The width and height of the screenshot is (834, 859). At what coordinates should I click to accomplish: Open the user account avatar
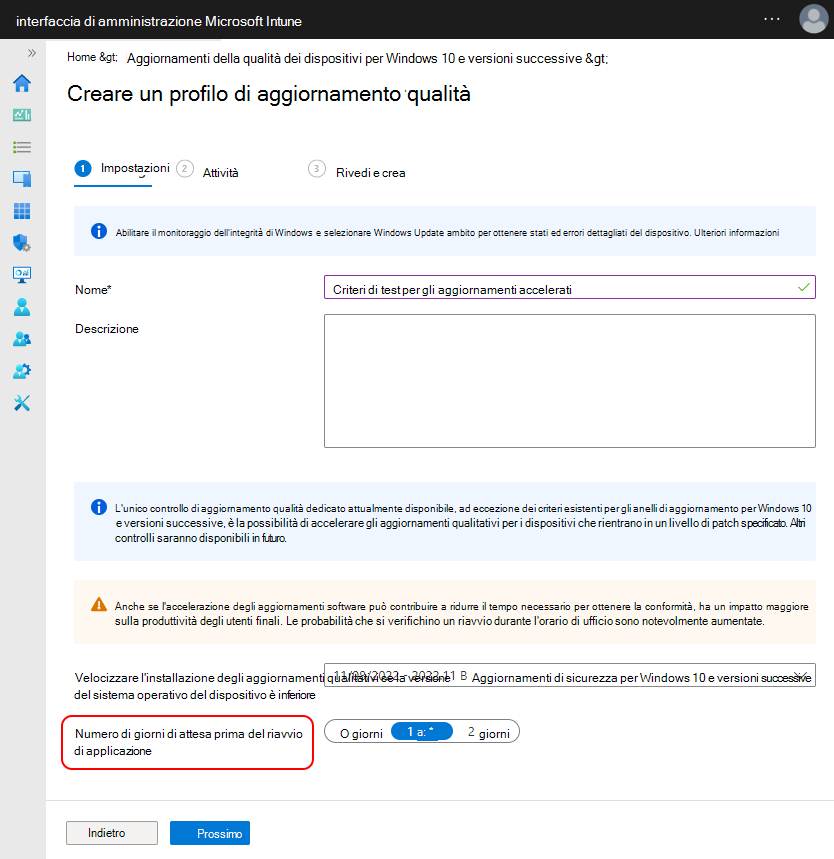click(x=814, y=19)
